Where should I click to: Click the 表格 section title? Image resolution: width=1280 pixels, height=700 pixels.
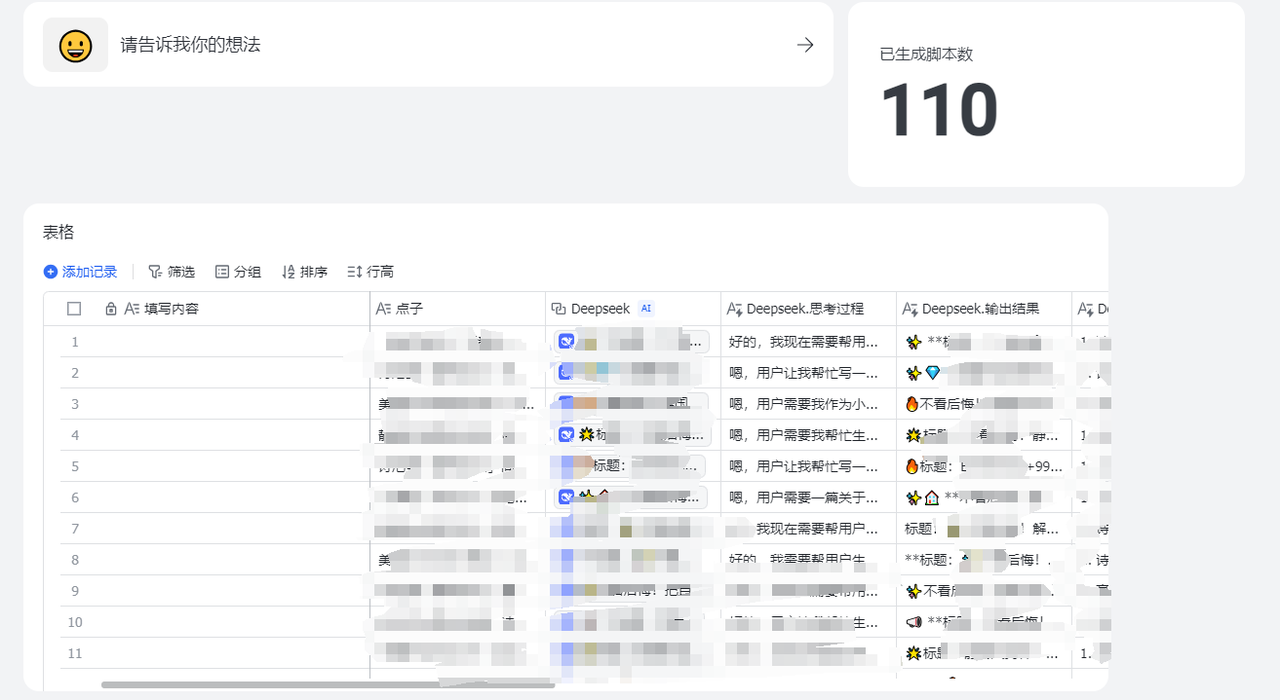(x=58, y=233)
